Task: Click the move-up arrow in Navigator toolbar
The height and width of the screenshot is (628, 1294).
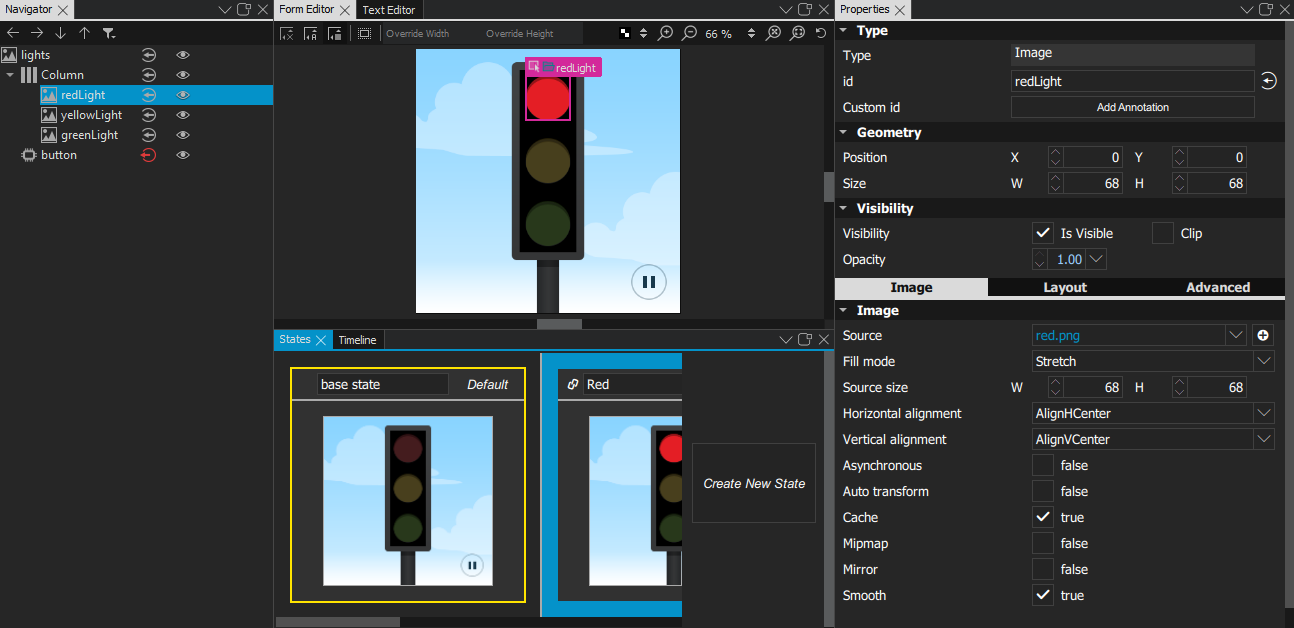Action: pos(84,33)
